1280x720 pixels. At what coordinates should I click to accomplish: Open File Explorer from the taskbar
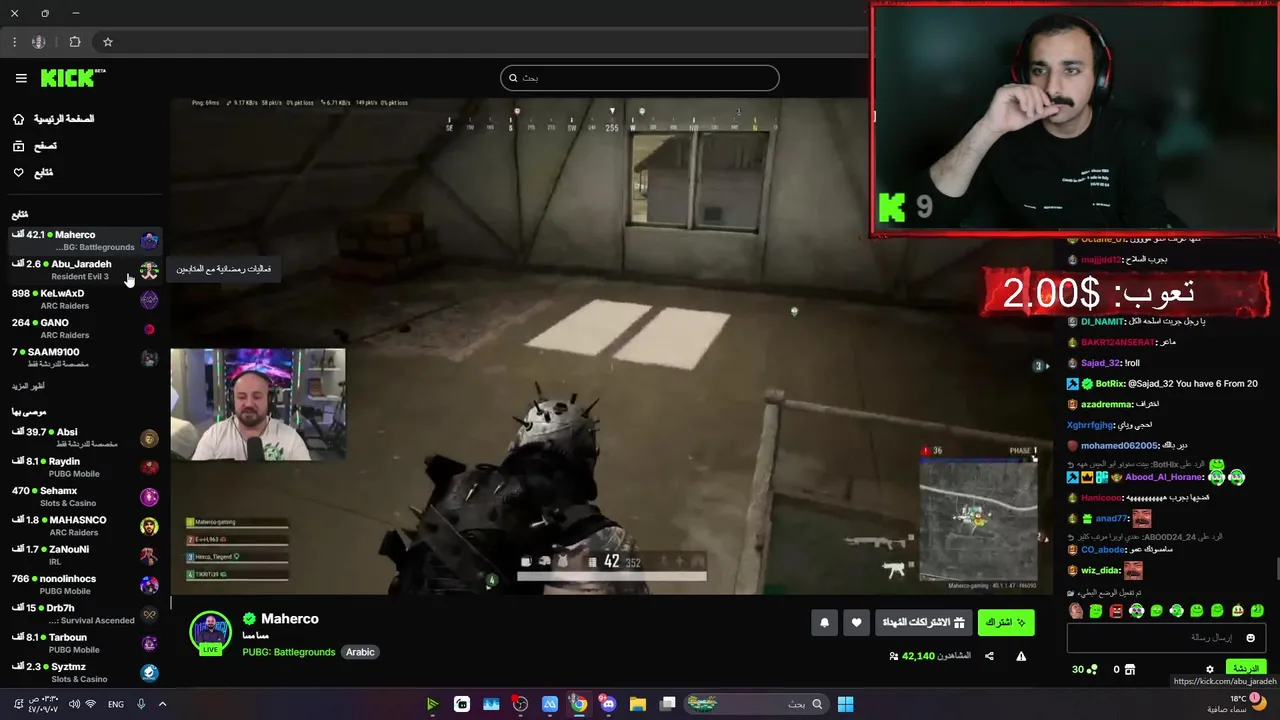[x=637, y=704]
